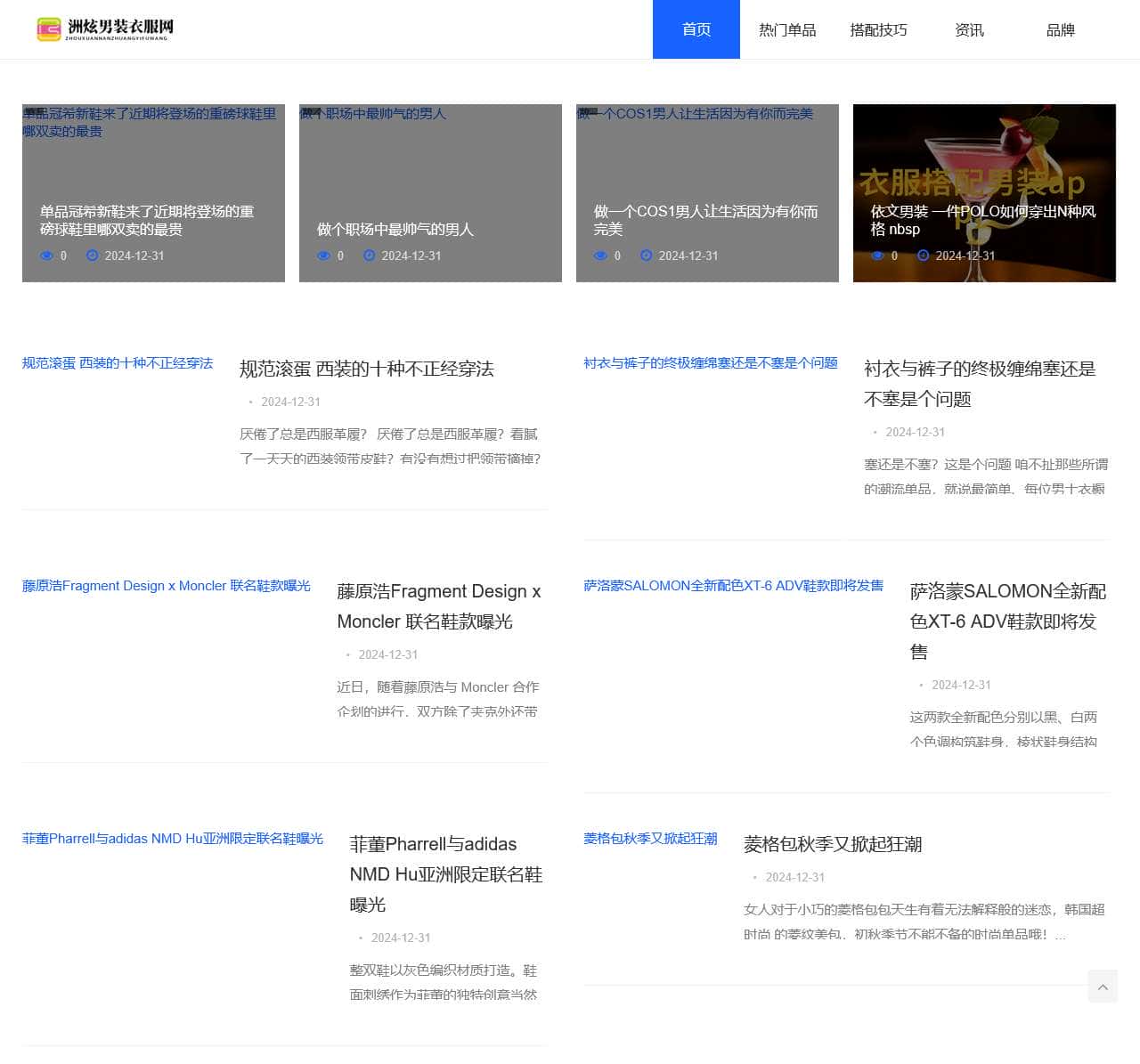This screenshot has height=1064, width=1140.
Task: Click the back-to-top arrow button
Action: click(1103, 987)
